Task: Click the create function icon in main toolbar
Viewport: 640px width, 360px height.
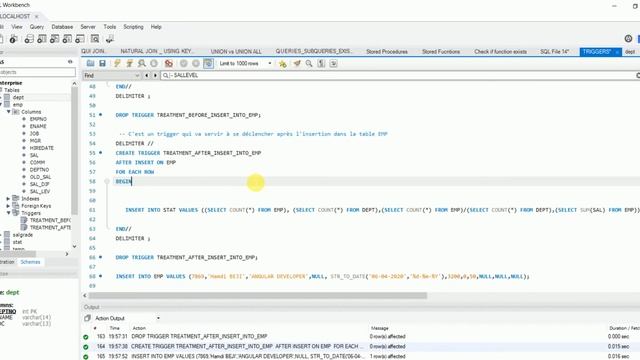Action: 80,39
